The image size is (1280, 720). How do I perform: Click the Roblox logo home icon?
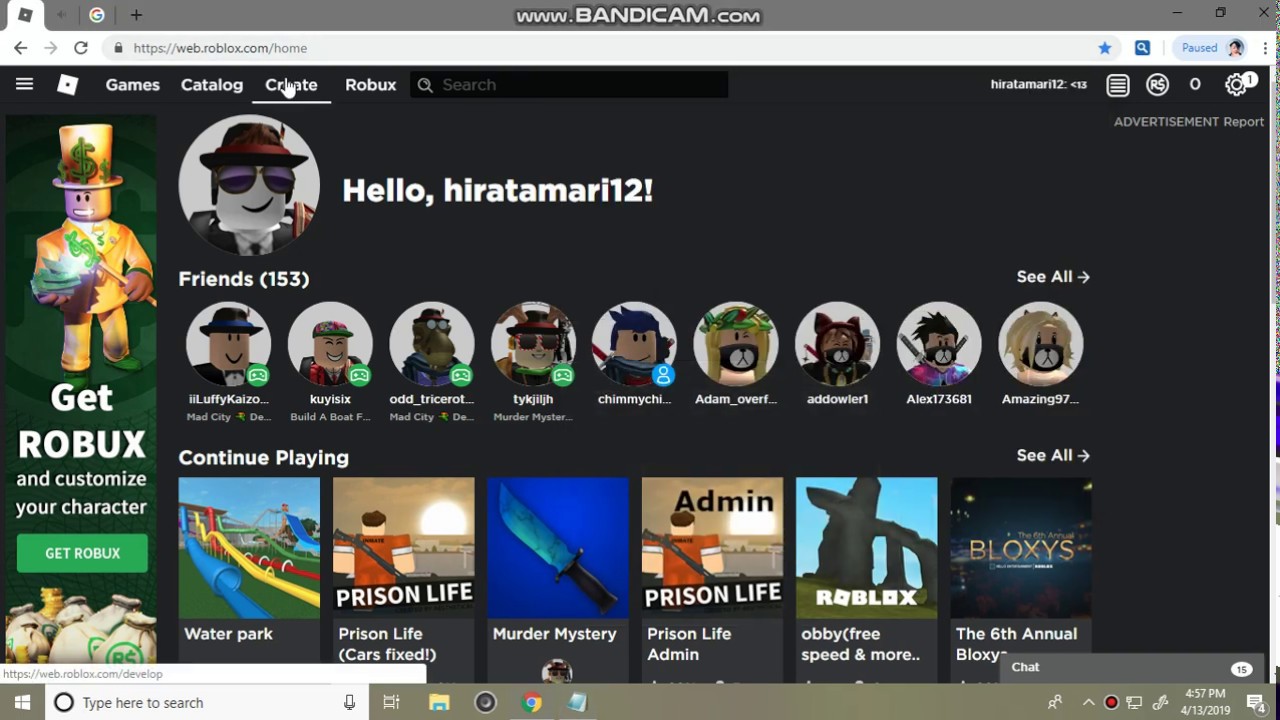click(68, 85)
